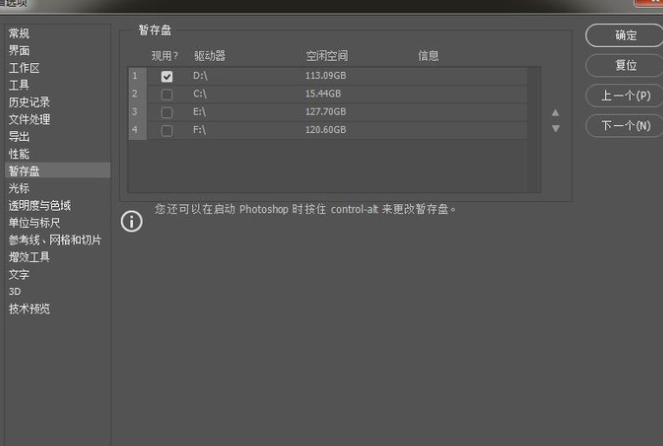Click 下一个(N) button

(625, 126)
